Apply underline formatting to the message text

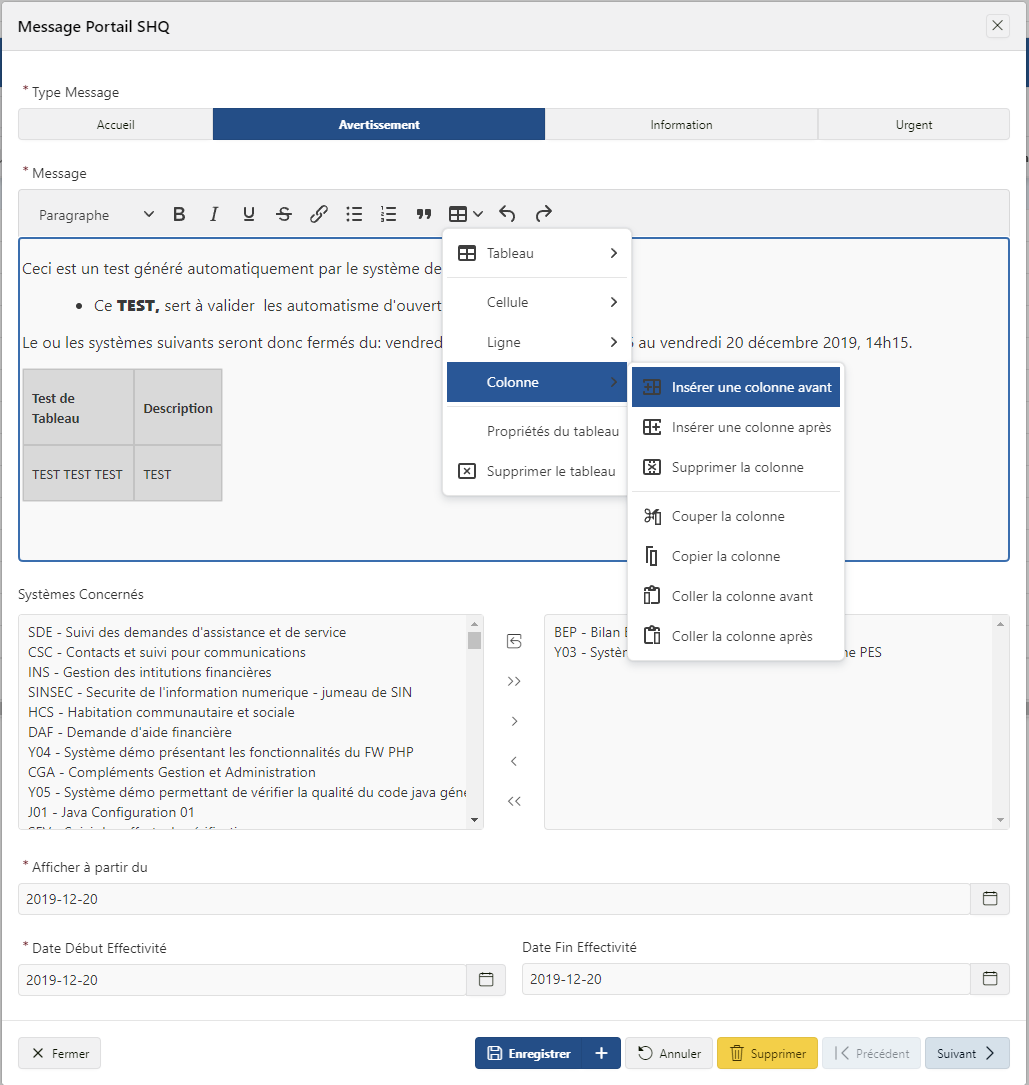tap(249, 213)
